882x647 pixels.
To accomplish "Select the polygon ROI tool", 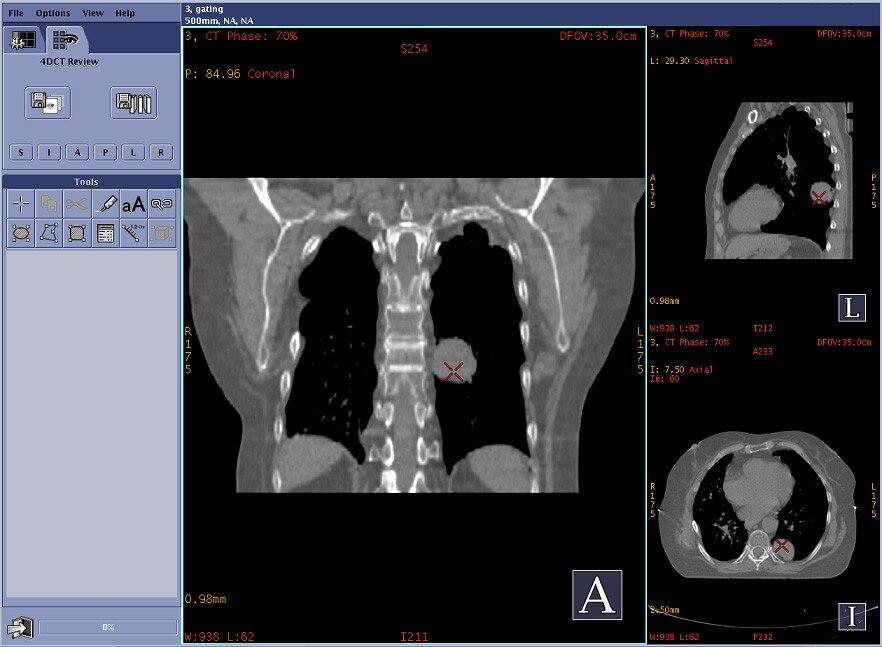I will (48, 233).
